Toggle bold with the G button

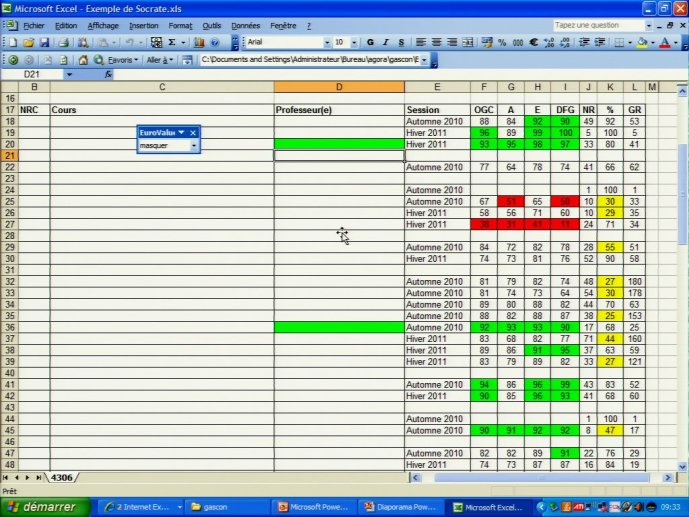tap(370, 43)
